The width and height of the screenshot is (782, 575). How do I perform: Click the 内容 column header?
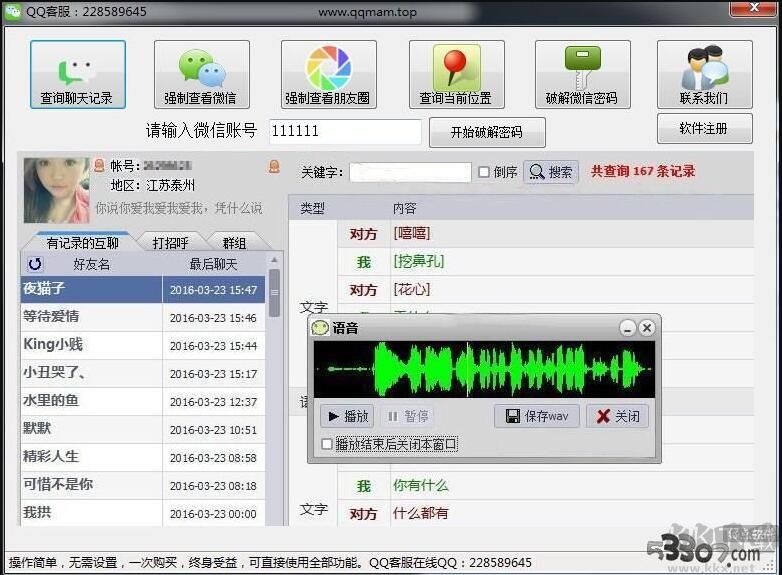pos(404,208)
